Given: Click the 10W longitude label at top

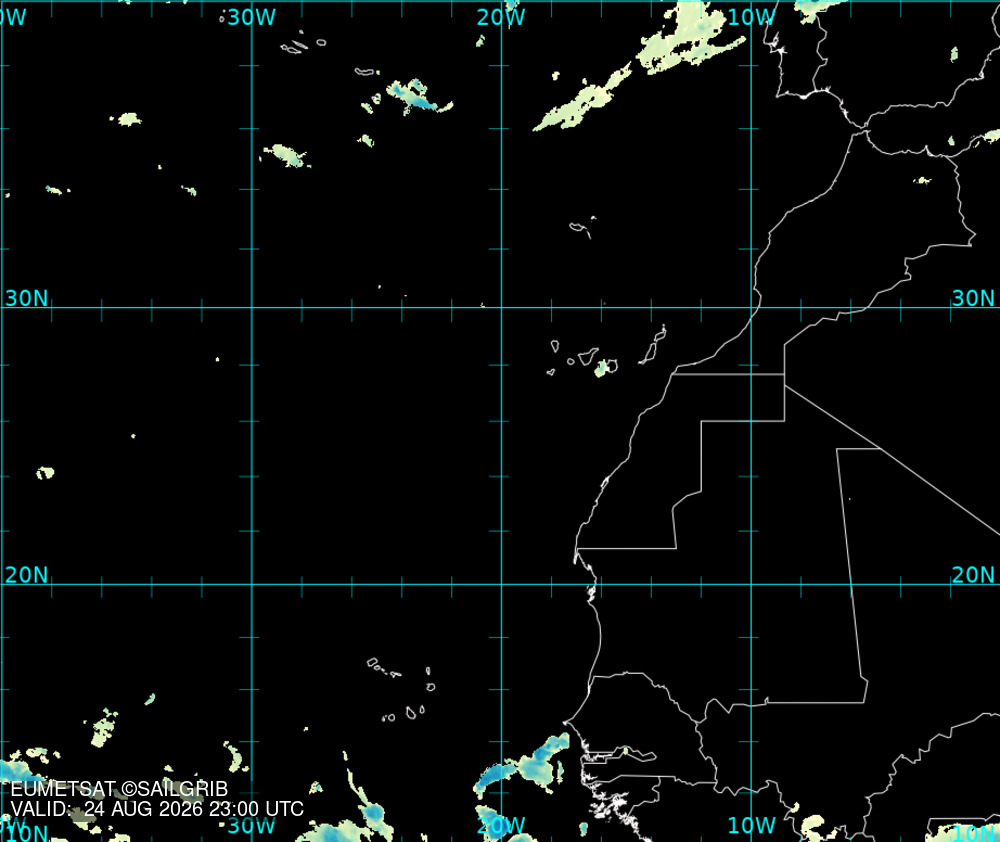Looking at the screenshot, I should (751, 18).
